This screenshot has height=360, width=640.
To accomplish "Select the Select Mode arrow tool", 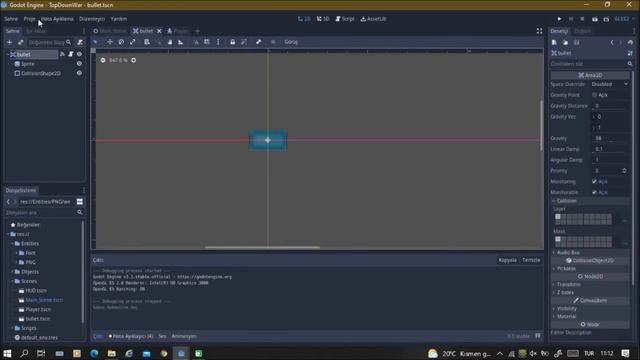I will pos(96,42).
